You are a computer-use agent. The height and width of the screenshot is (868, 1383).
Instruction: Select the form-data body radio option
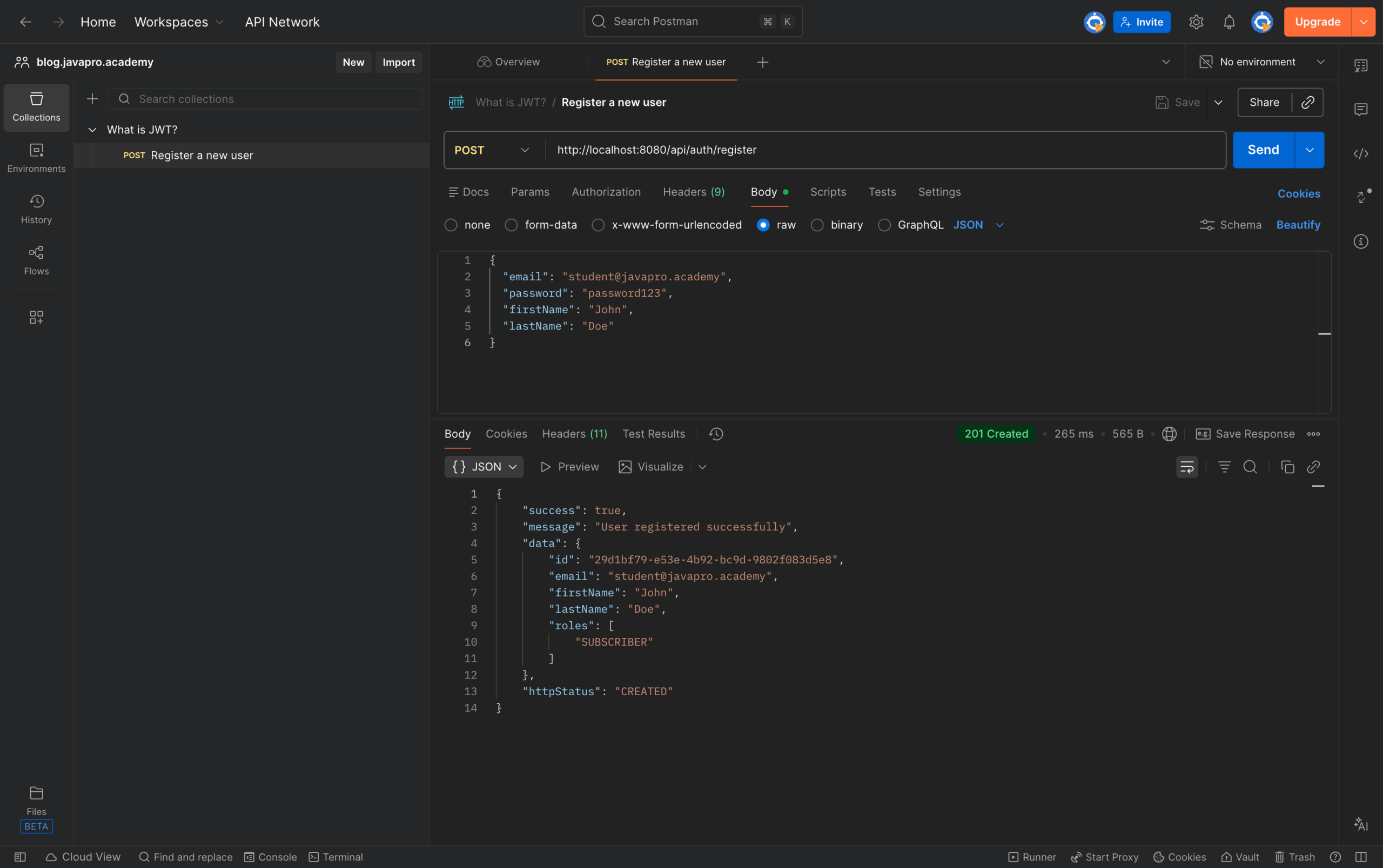(x=511, y=225)
